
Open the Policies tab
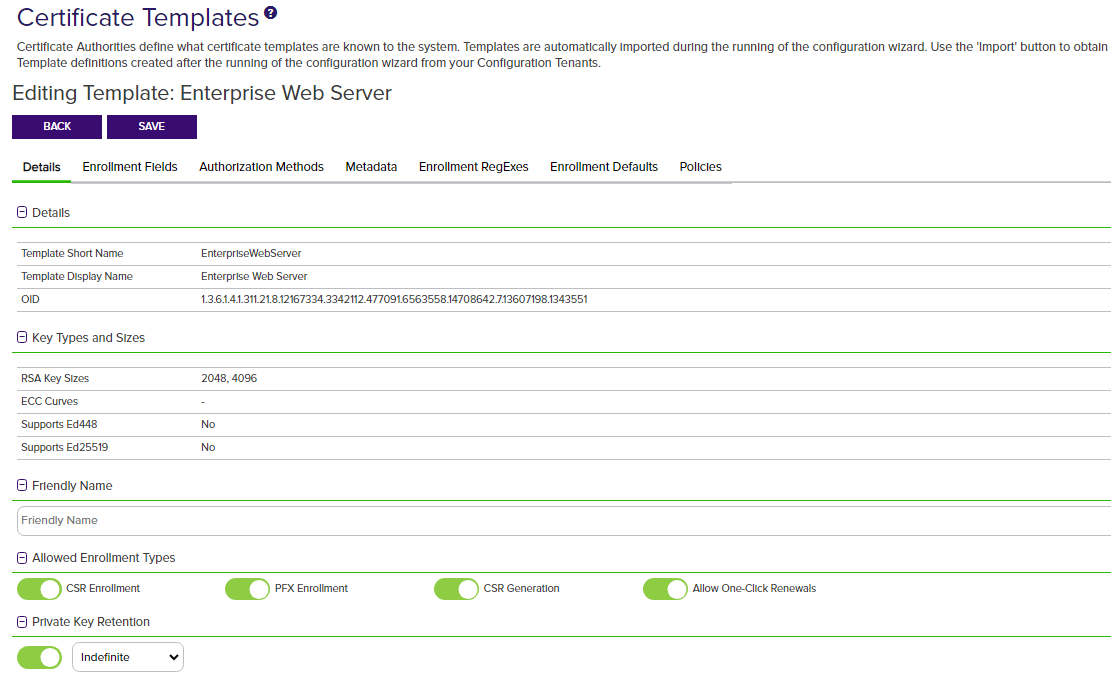(x=700, y=167)
